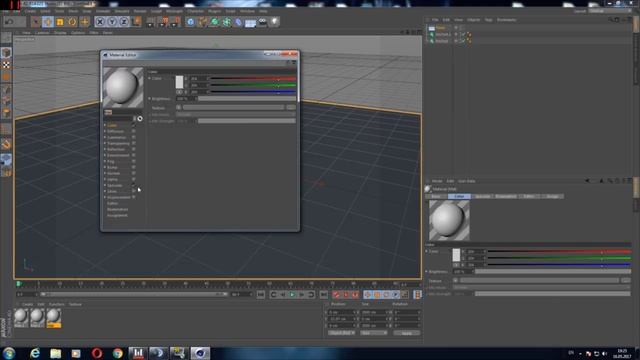Screen dimensions: 640x360
Task: Click the checkered Texture mode icon on the left
Action: click(6, 65)
